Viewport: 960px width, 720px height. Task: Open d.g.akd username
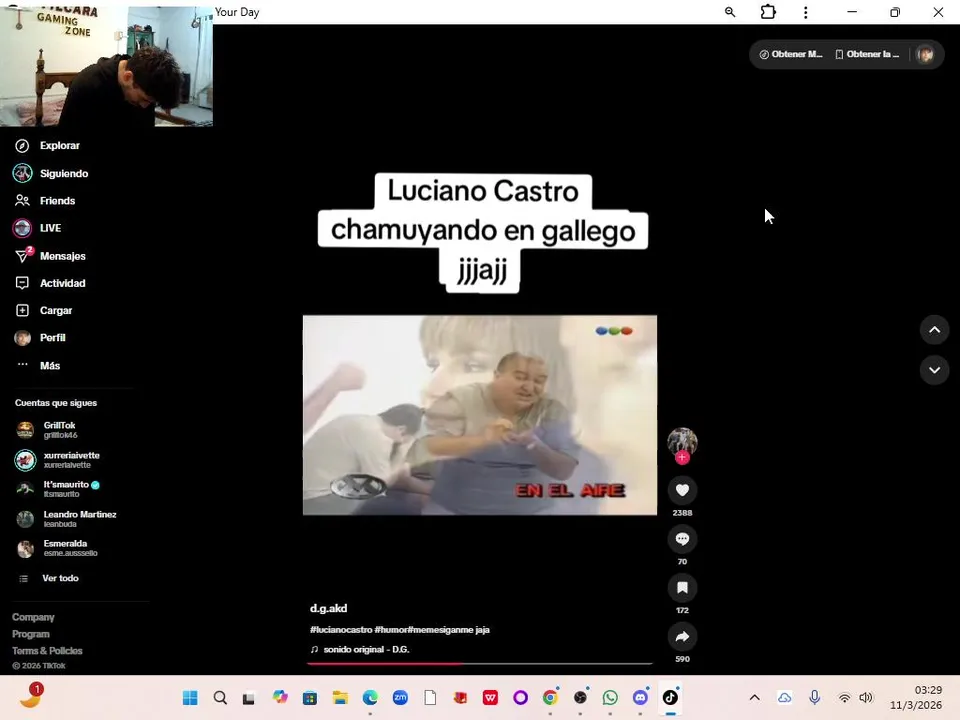[x=328, y=608]
